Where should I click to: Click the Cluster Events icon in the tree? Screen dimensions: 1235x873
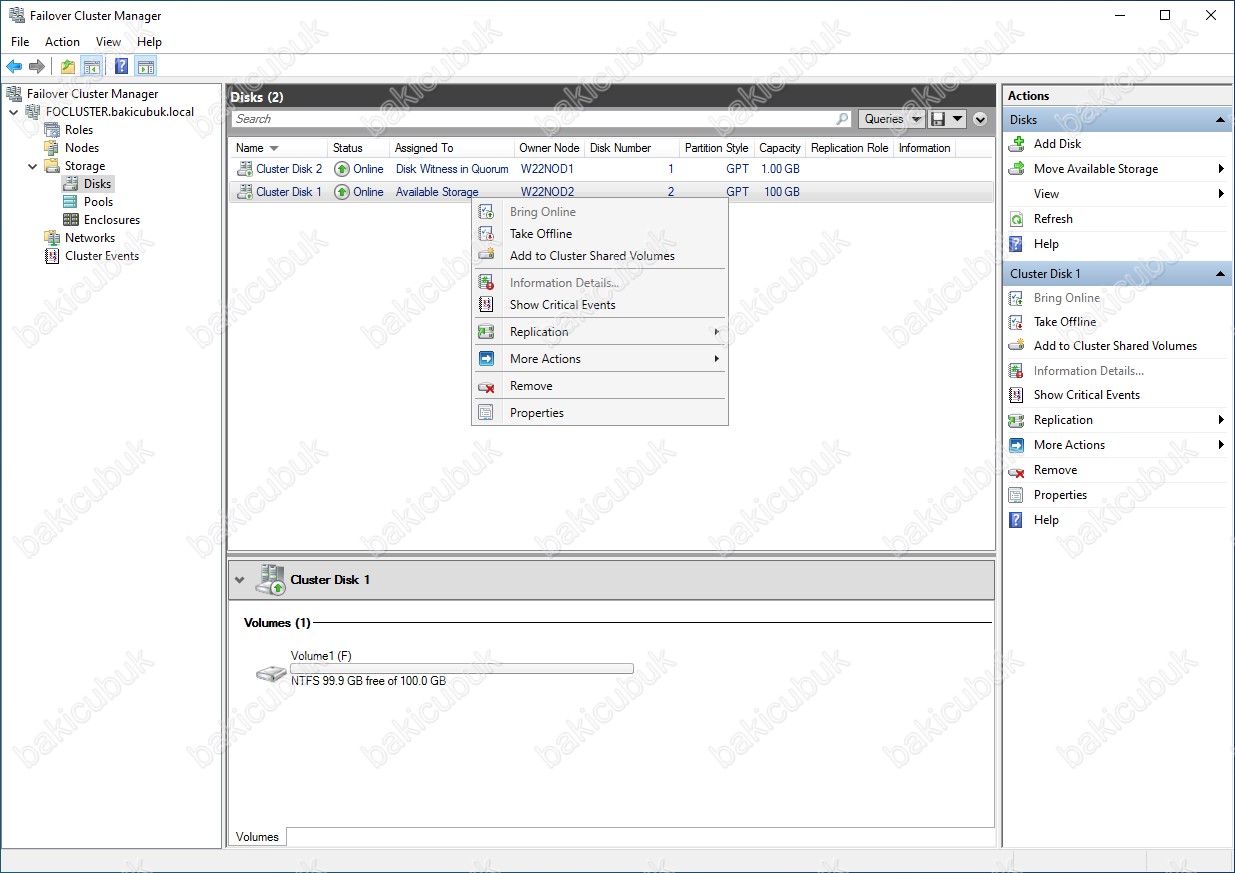pyautogui.click(x=52, y=256)
